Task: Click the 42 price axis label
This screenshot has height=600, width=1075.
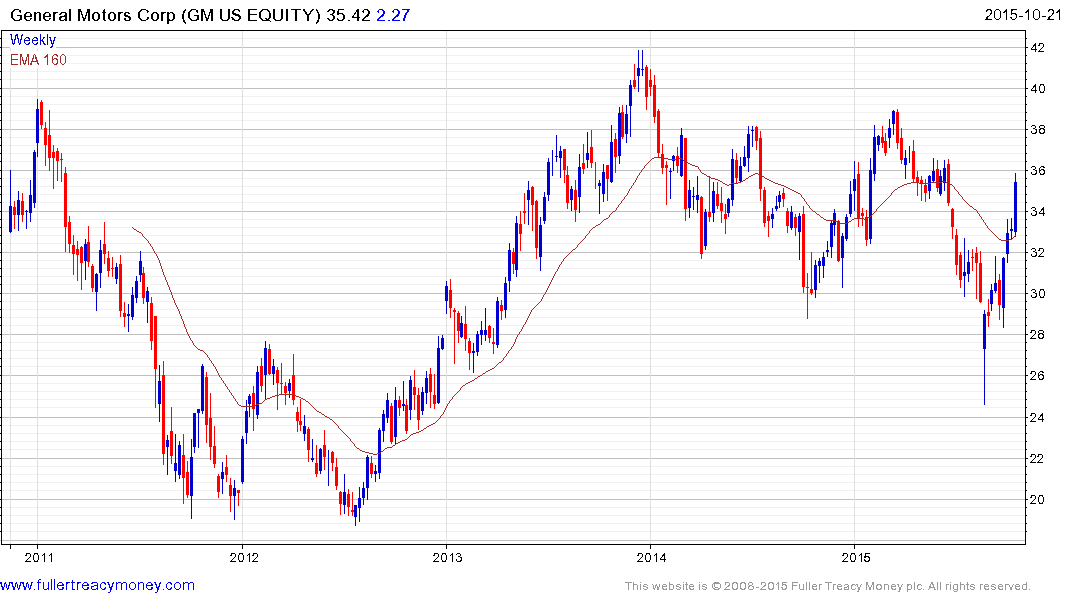Action: (x=1038, y=47)
